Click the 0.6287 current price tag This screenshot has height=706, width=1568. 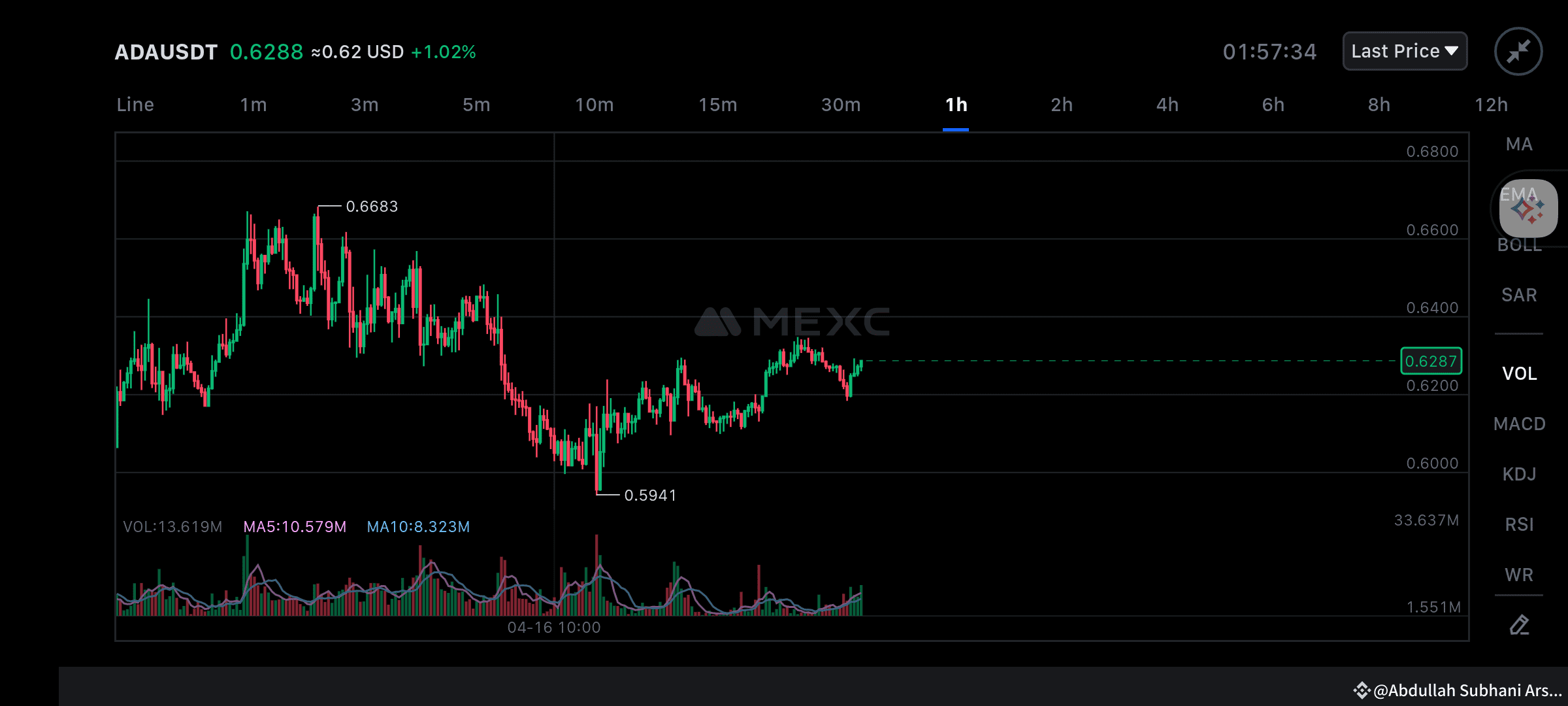pos(1431,361)
